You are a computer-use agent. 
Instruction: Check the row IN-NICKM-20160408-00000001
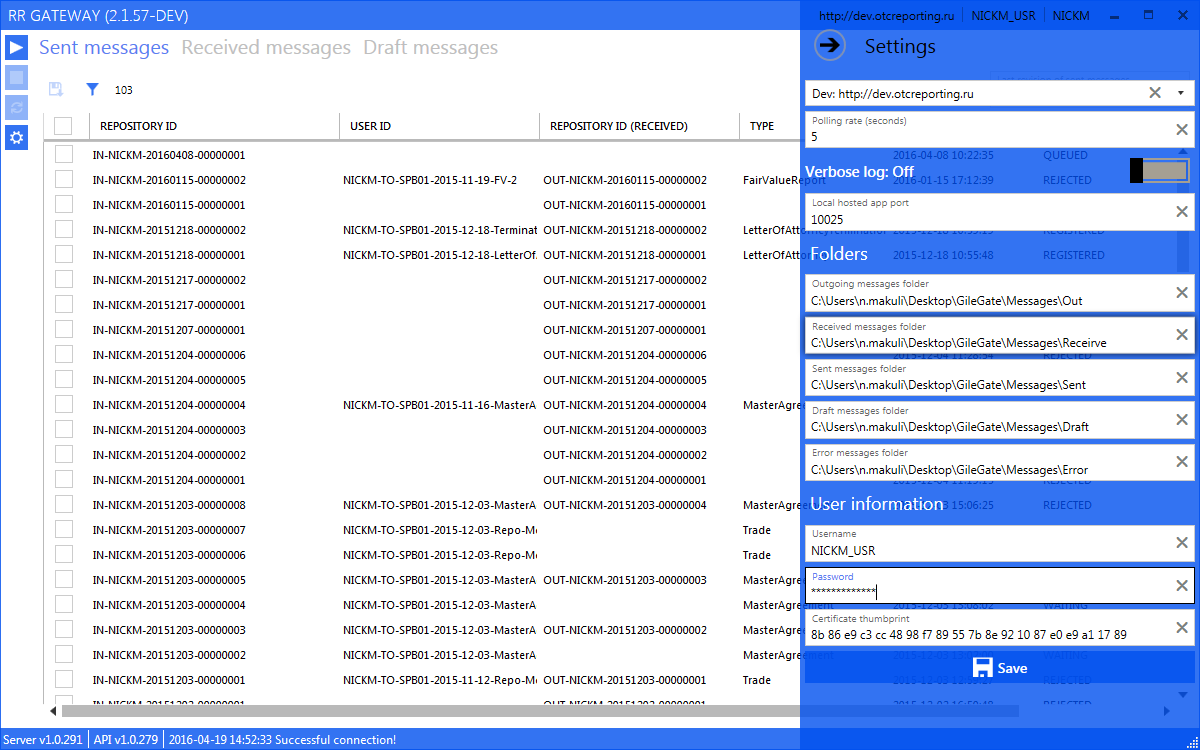tap(64, 154)
